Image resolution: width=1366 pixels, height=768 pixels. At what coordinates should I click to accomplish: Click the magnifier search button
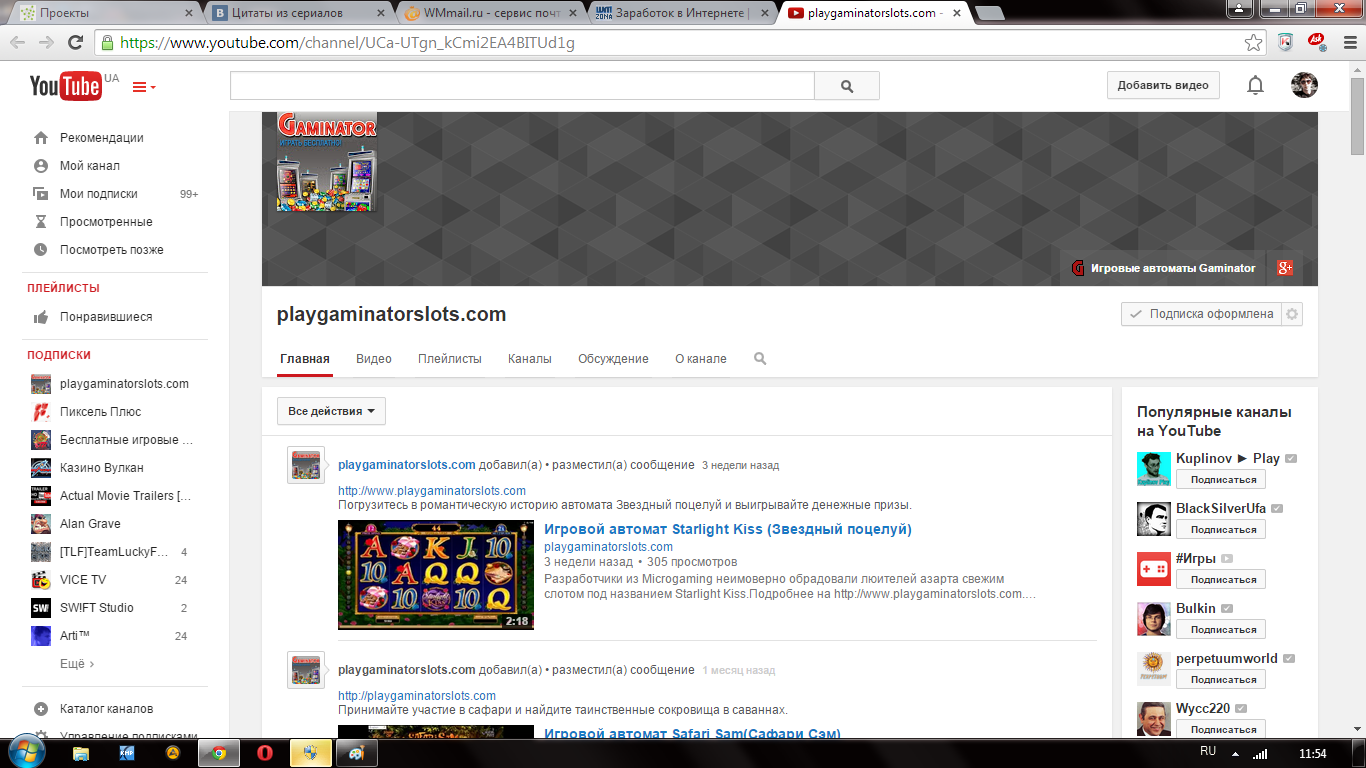tap(847, 86)
